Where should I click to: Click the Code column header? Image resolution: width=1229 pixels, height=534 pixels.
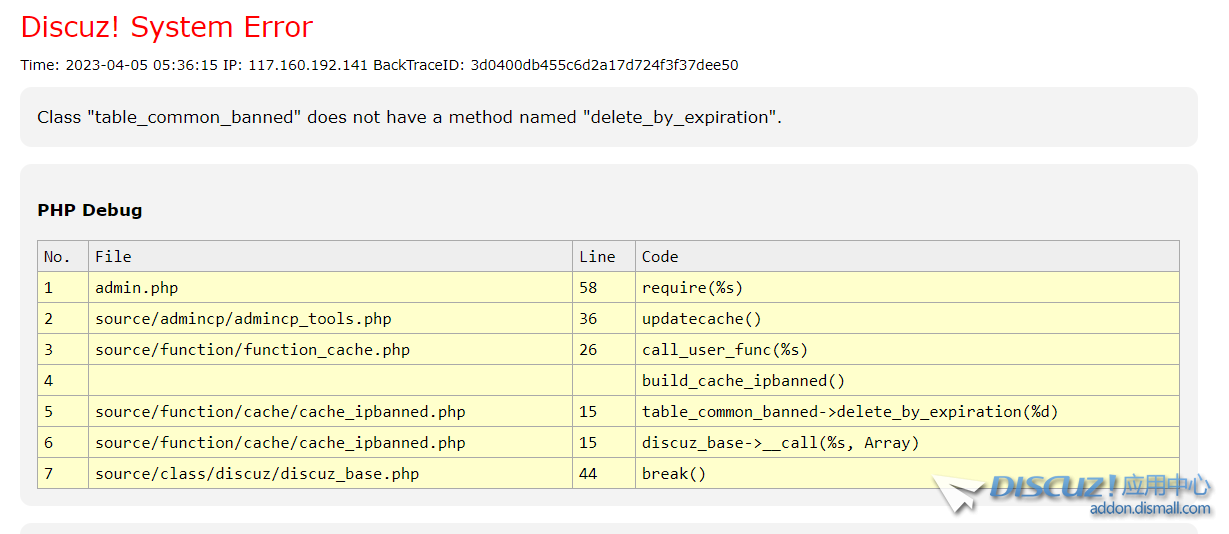point(660,257)
